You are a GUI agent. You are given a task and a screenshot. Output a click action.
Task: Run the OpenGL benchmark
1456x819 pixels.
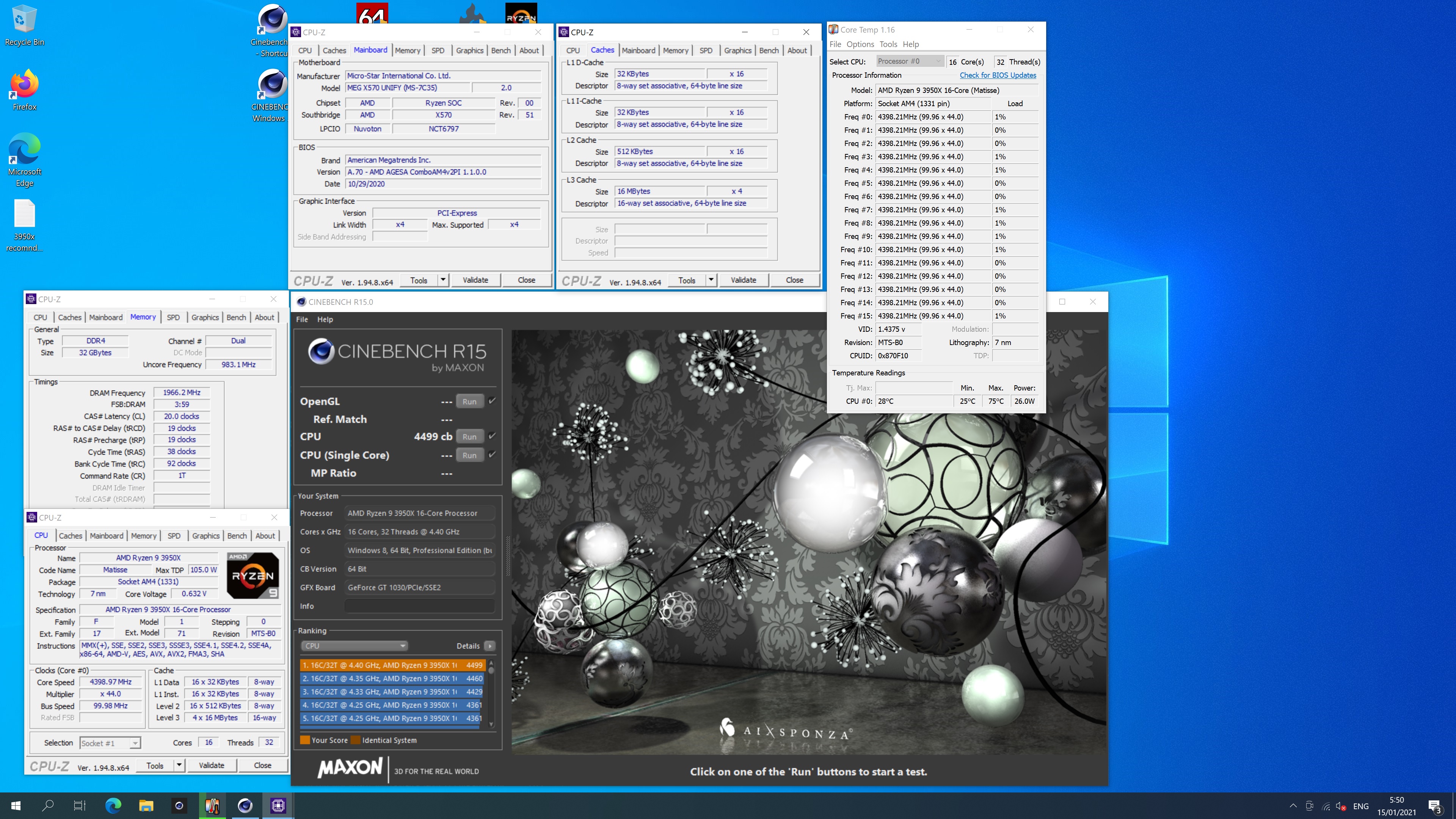(x=469, y=401)
